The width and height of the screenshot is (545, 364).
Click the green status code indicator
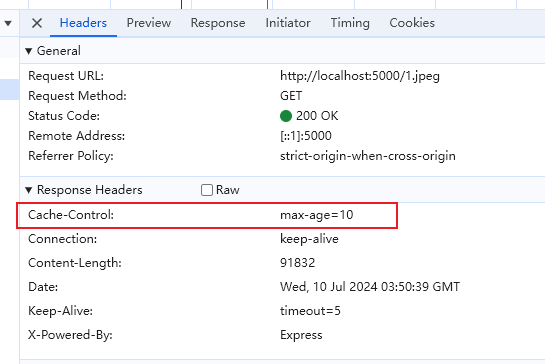point(286,116)
